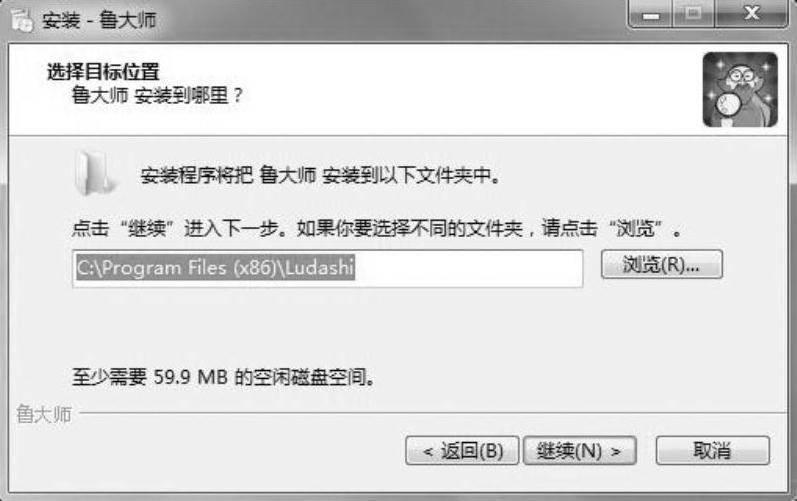Click the installer icon in the title bar

point(22,19)
